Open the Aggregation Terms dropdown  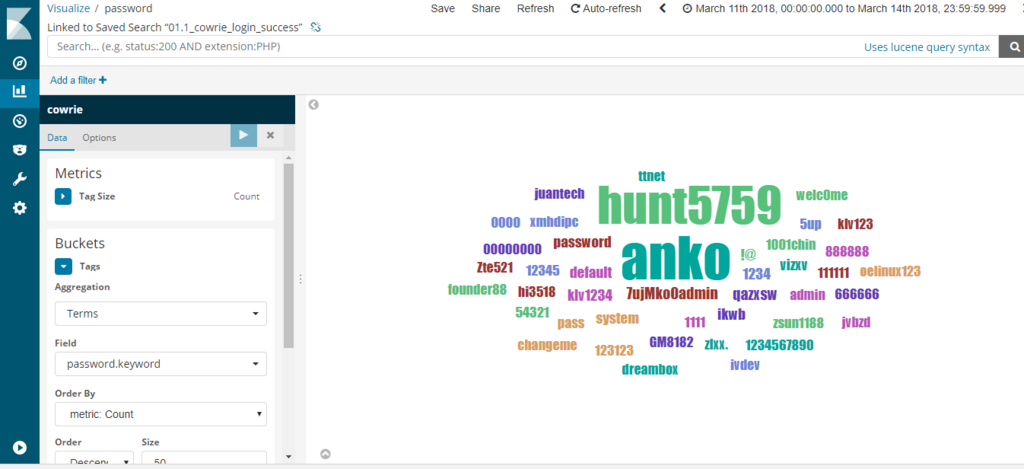click(161, 314)
